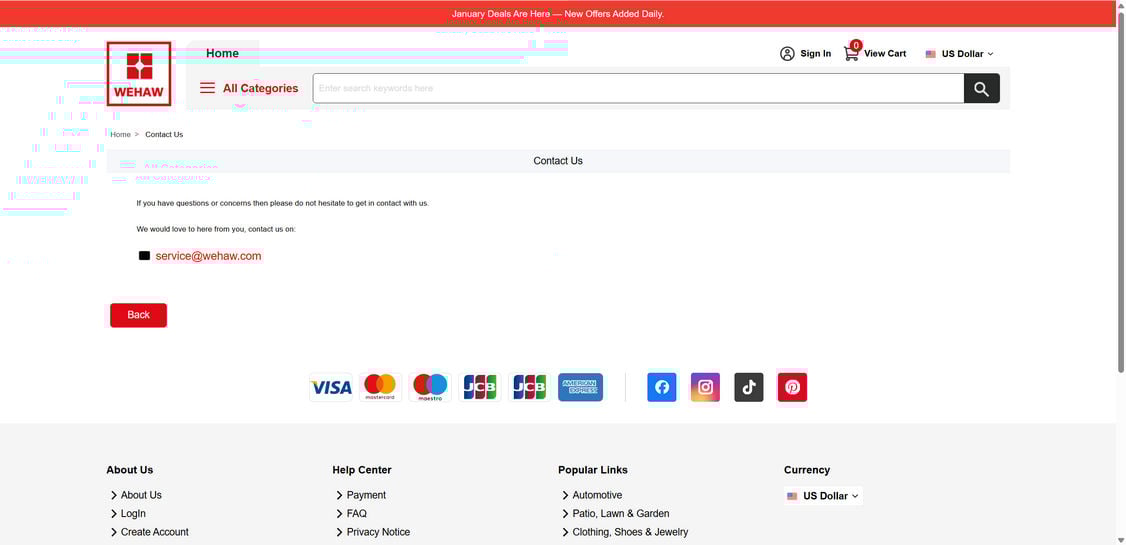Click the WEHAW logo
Image resolution: width=1126 pixels, height=545 pixels.
[139, 74]
